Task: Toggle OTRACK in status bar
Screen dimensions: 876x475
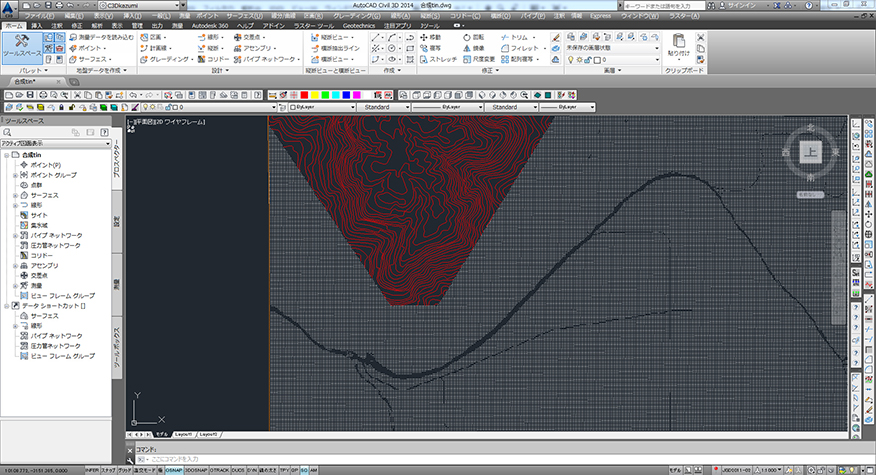Action: [220, 471]
